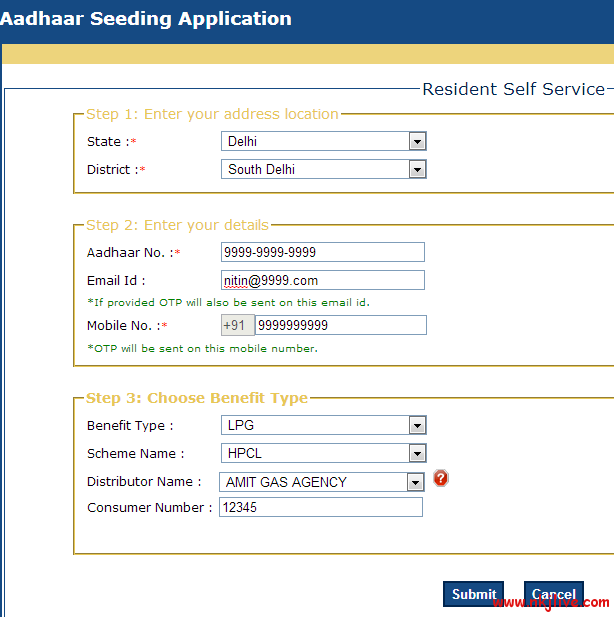Click the Consumer Number input field

click(321, 507)
